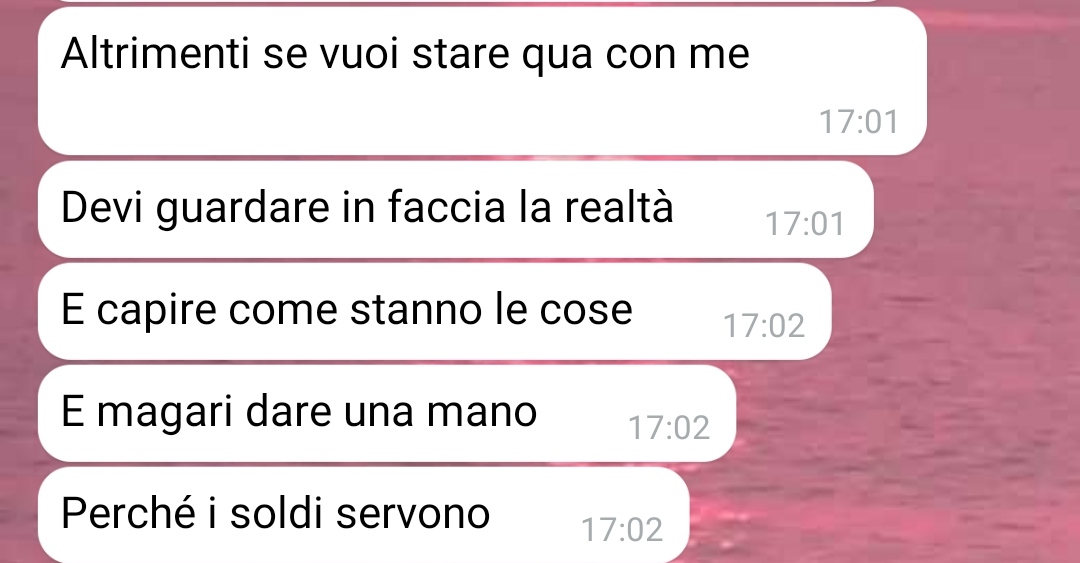This screenshot has width=1080, height=563.
Task: Click the 17:01 timestamp beside 'la realtà'
Action: pos(805,224)
